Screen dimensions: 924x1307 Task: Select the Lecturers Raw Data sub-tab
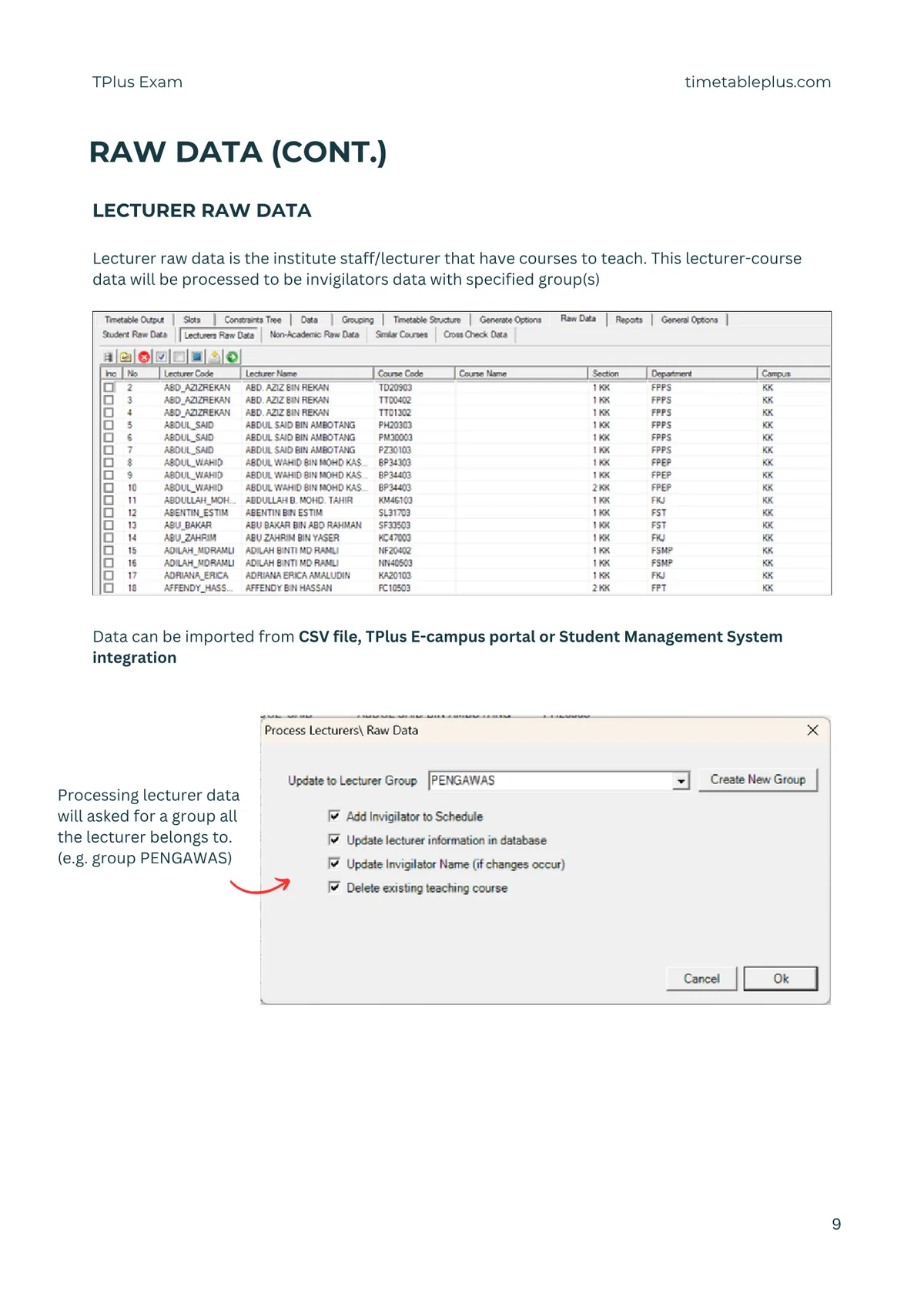pos(219,335)
